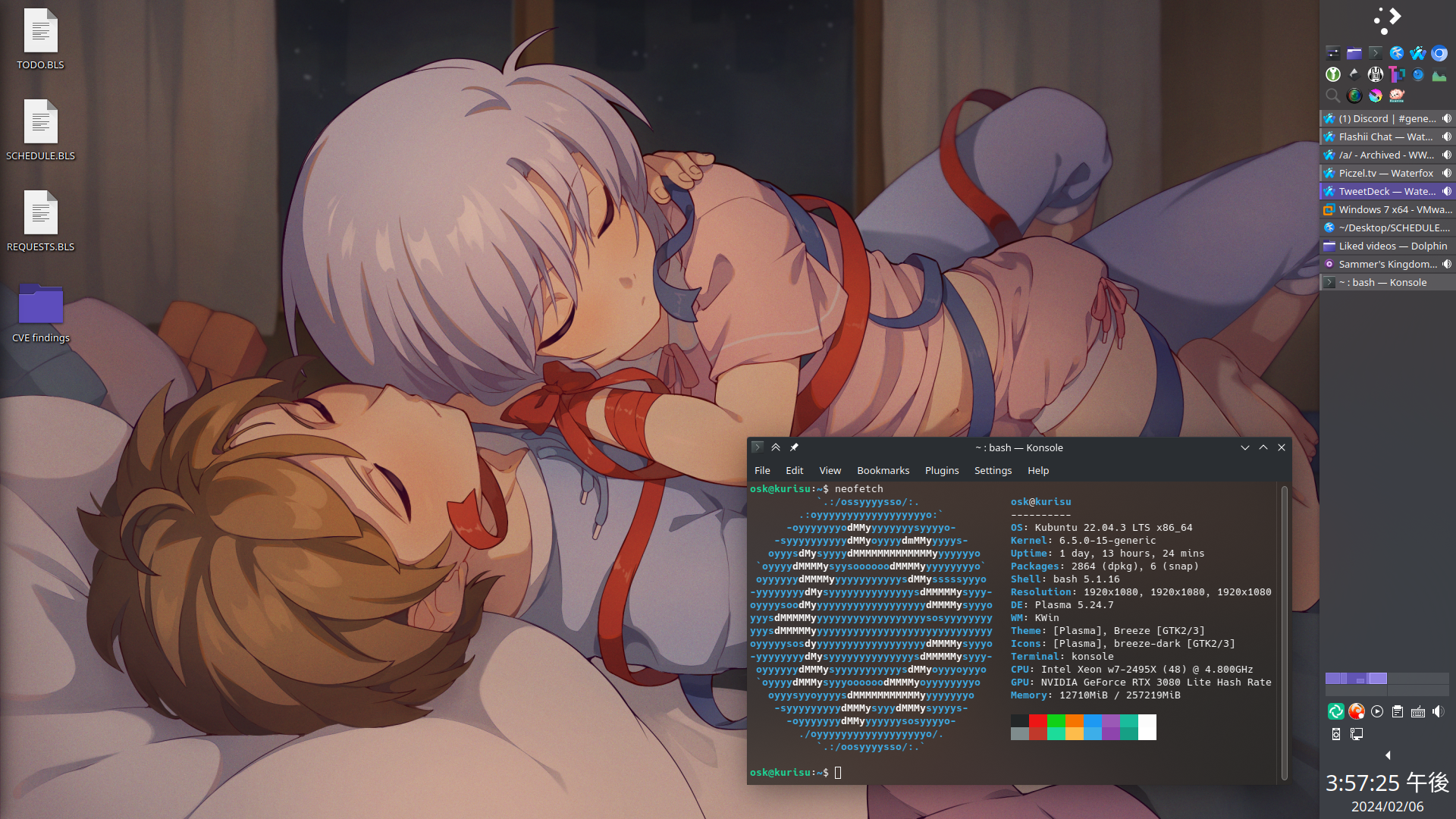Pin the Konsole window on top
Screen dimensions: 1456x819
pyautogui.click(x=794, y=447)
